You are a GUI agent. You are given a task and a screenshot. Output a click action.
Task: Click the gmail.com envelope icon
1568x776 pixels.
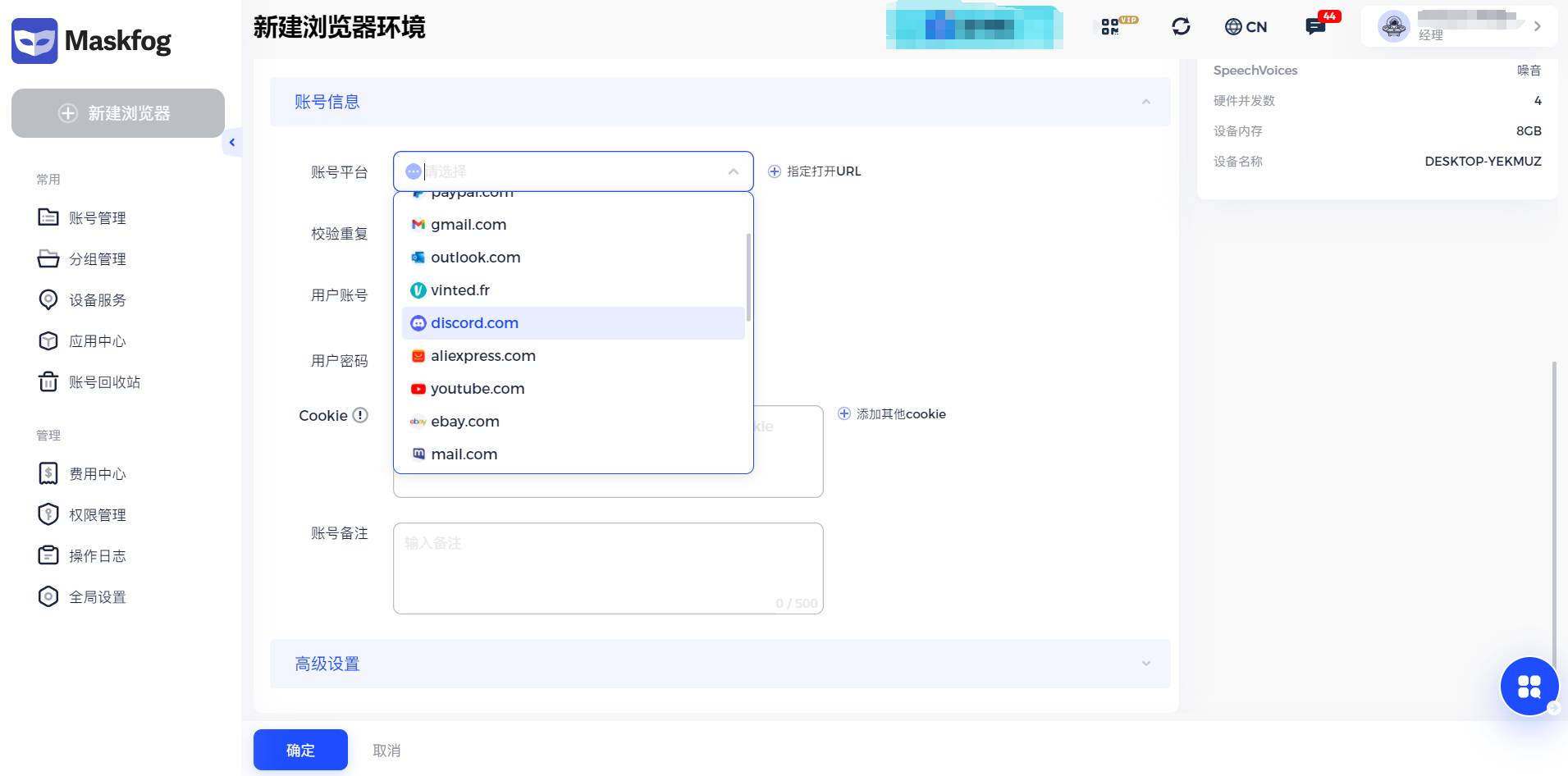coord(418,225)
